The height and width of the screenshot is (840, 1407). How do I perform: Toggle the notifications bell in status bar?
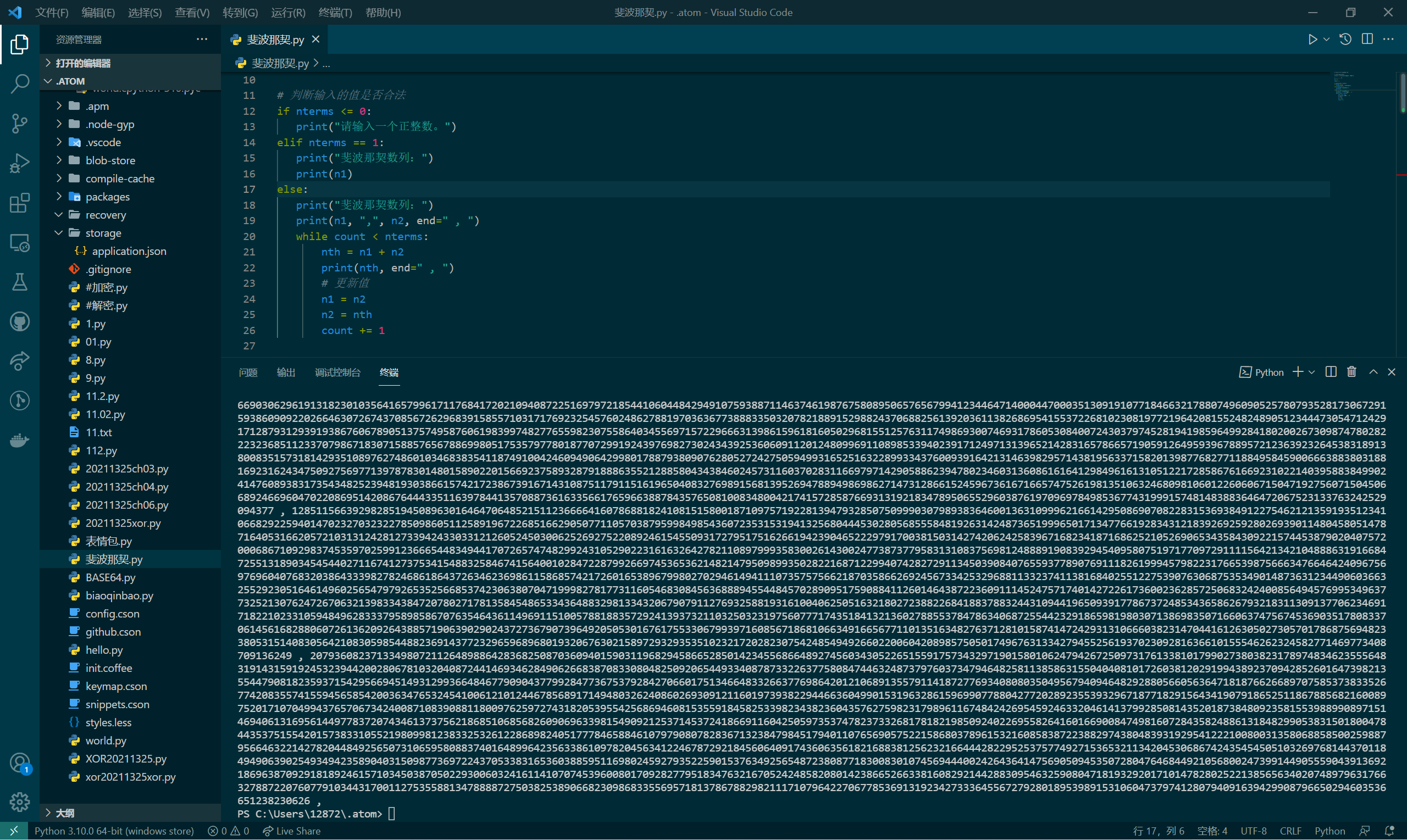[x=1389, y=830]
